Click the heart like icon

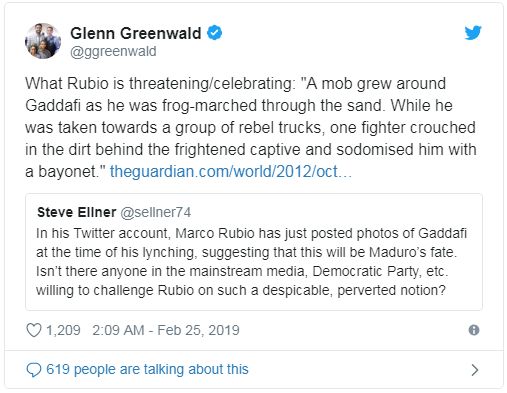click(34, 330)
